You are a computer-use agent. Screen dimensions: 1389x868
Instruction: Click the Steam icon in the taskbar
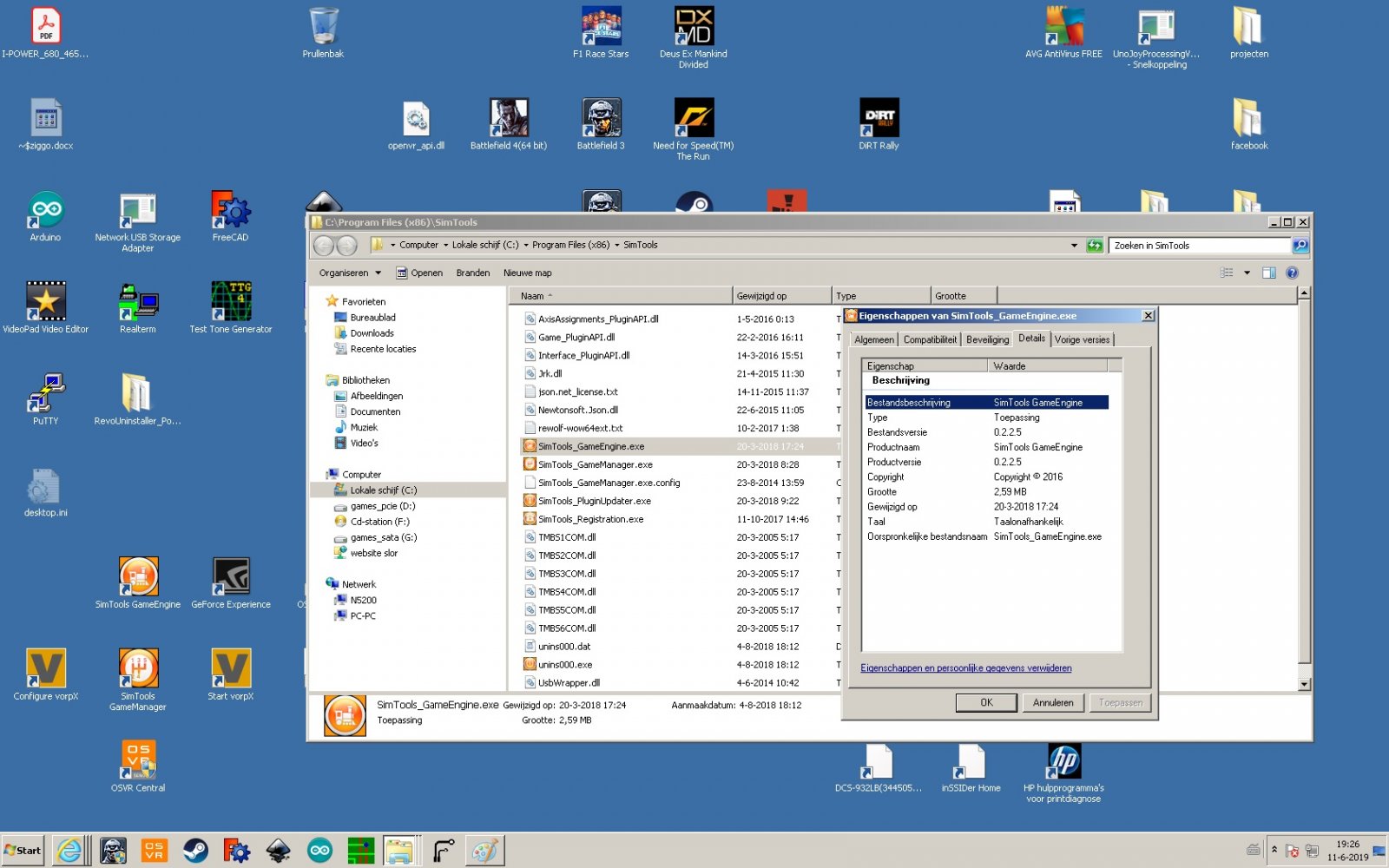click(x=195, y=851)
